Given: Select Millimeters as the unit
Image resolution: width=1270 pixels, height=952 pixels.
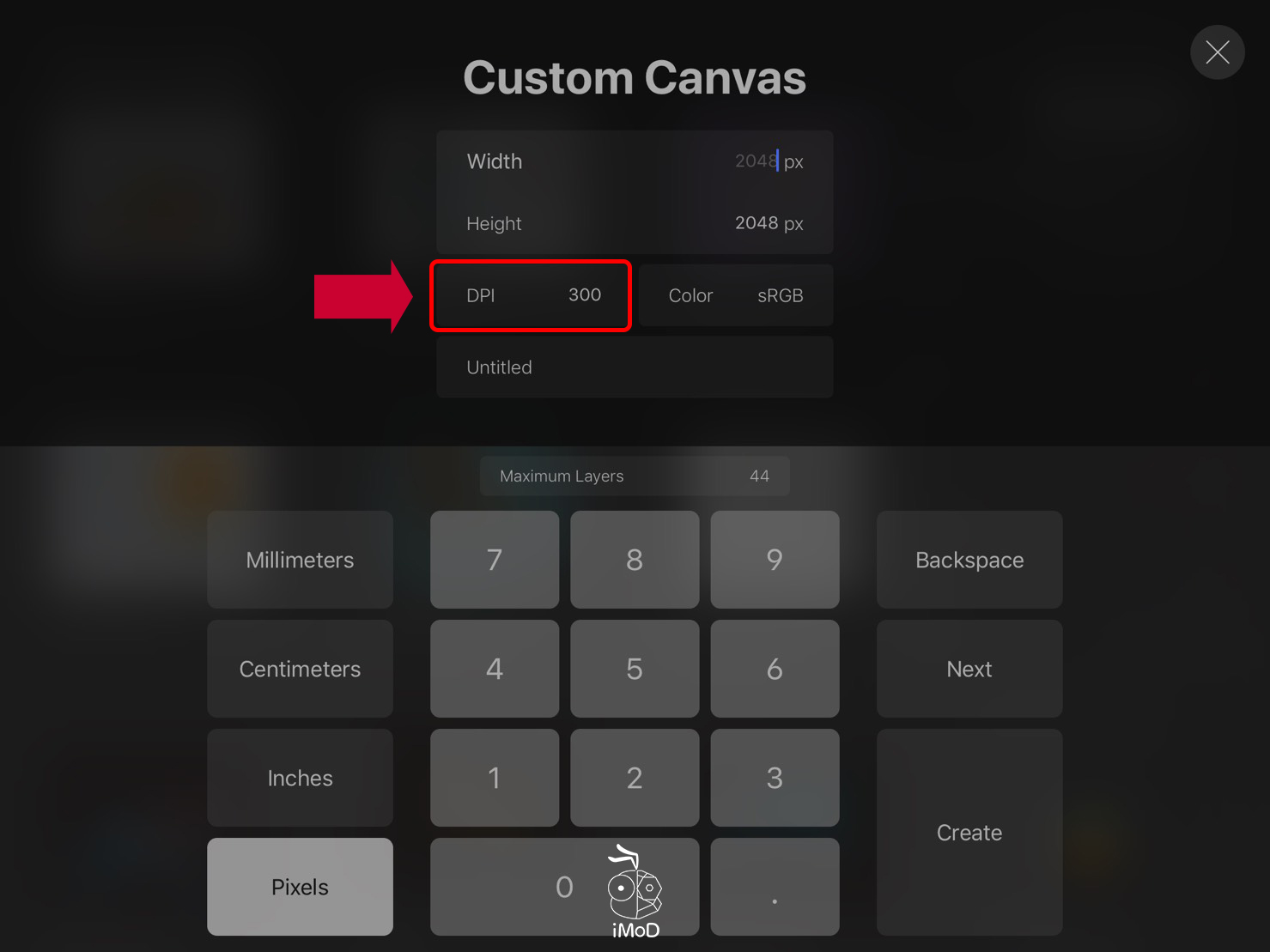Looking at the screenshot, I should 300,560.
